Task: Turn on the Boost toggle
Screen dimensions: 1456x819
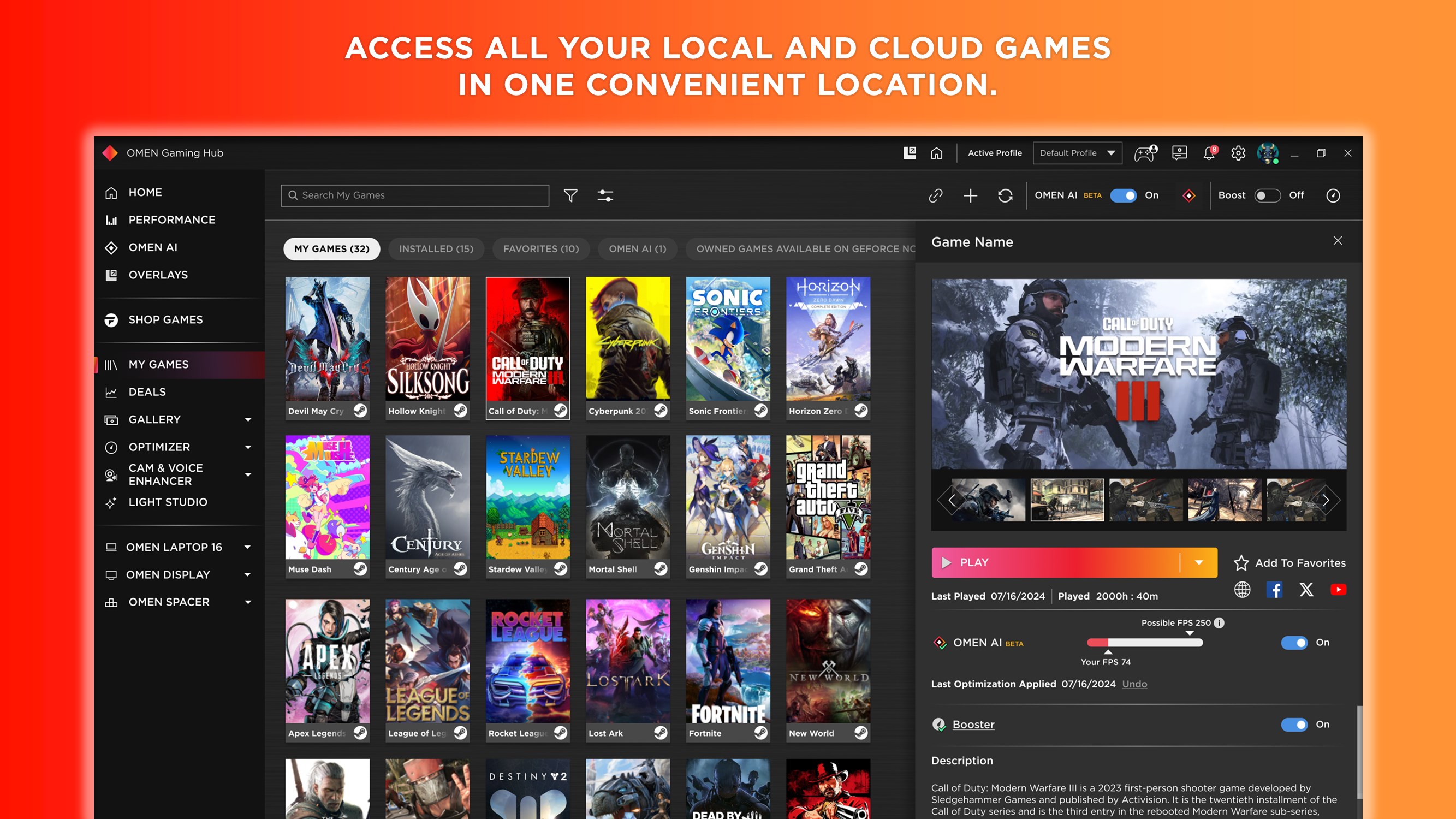Action: [1268, 195]
